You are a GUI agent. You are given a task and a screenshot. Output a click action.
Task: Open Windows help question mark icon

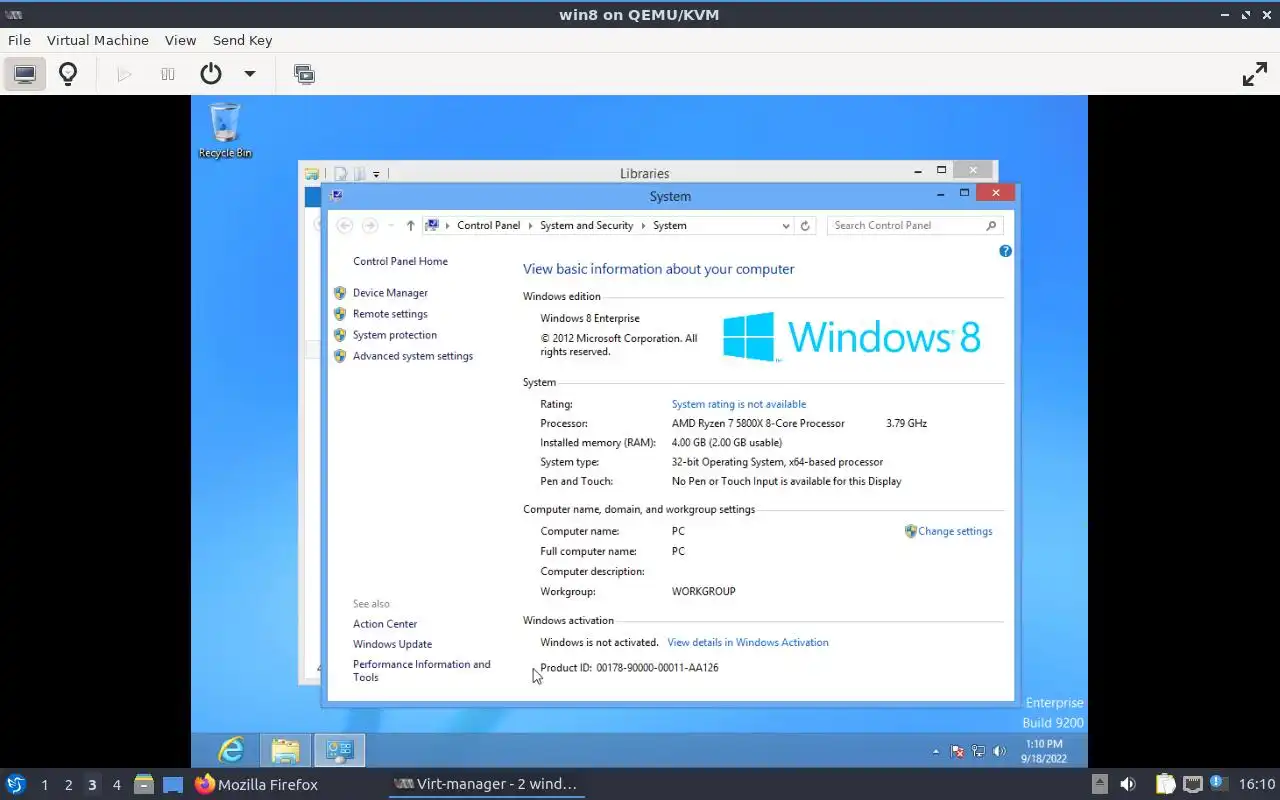tap(1005, 251)
